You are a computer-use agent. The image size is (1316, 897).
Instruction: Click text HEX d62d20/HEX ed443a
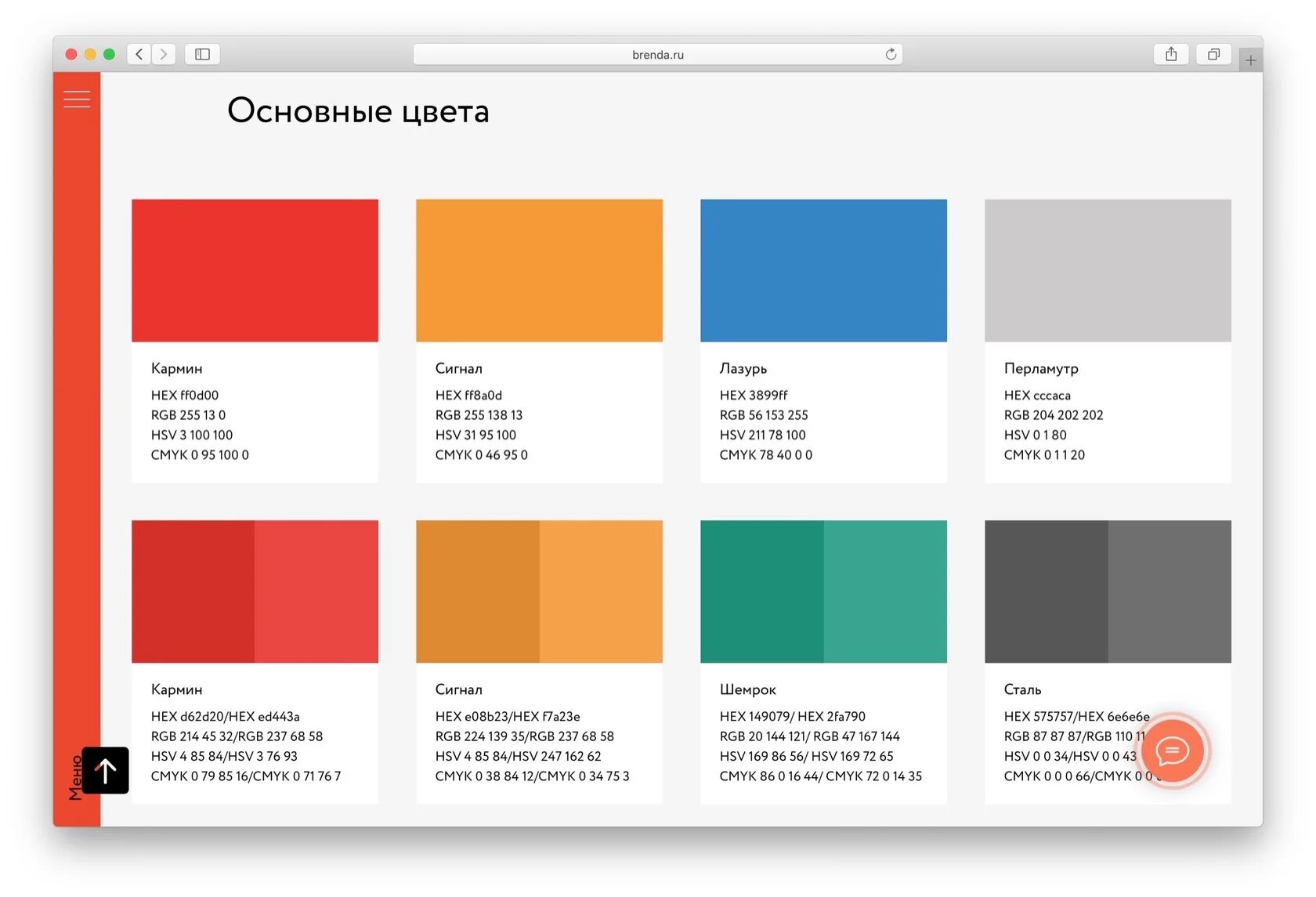click(x=226, y=717)
